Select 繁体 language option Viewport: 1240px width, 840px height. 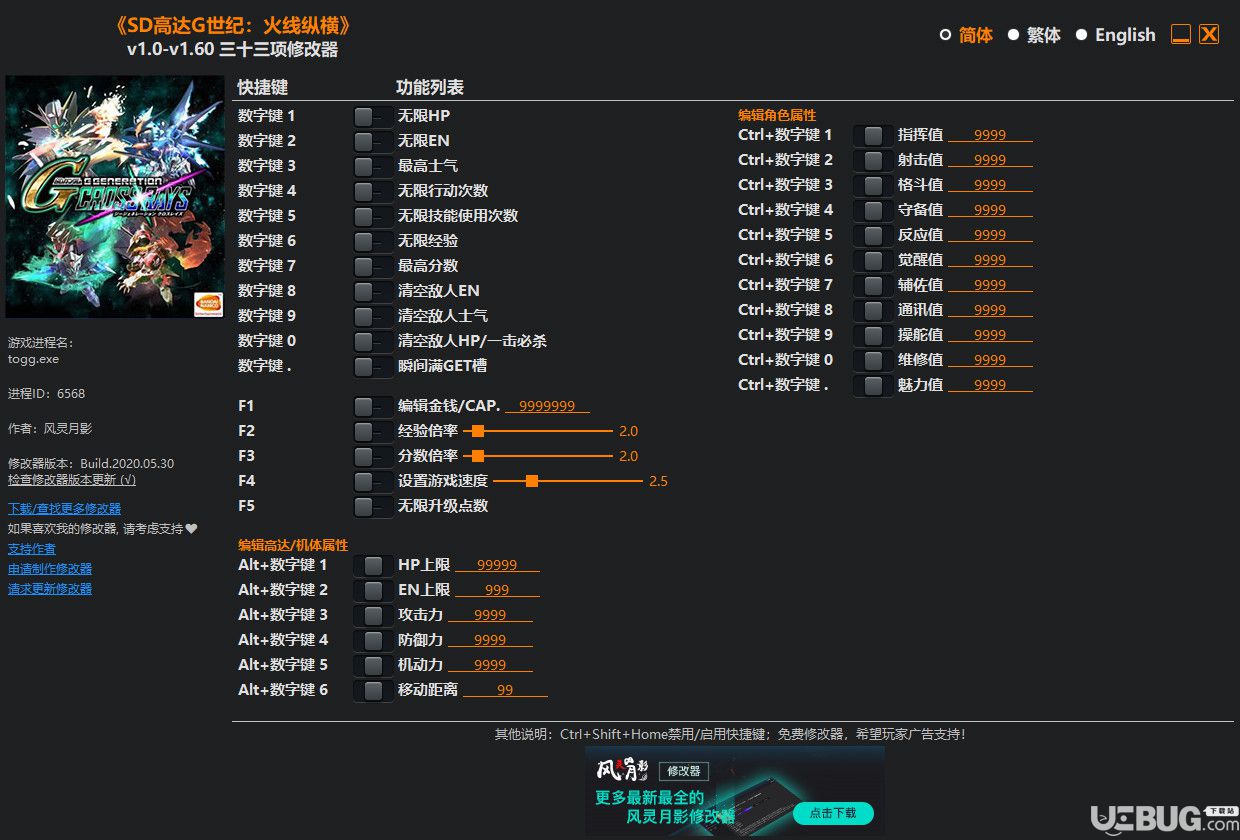coord(1034,35)
